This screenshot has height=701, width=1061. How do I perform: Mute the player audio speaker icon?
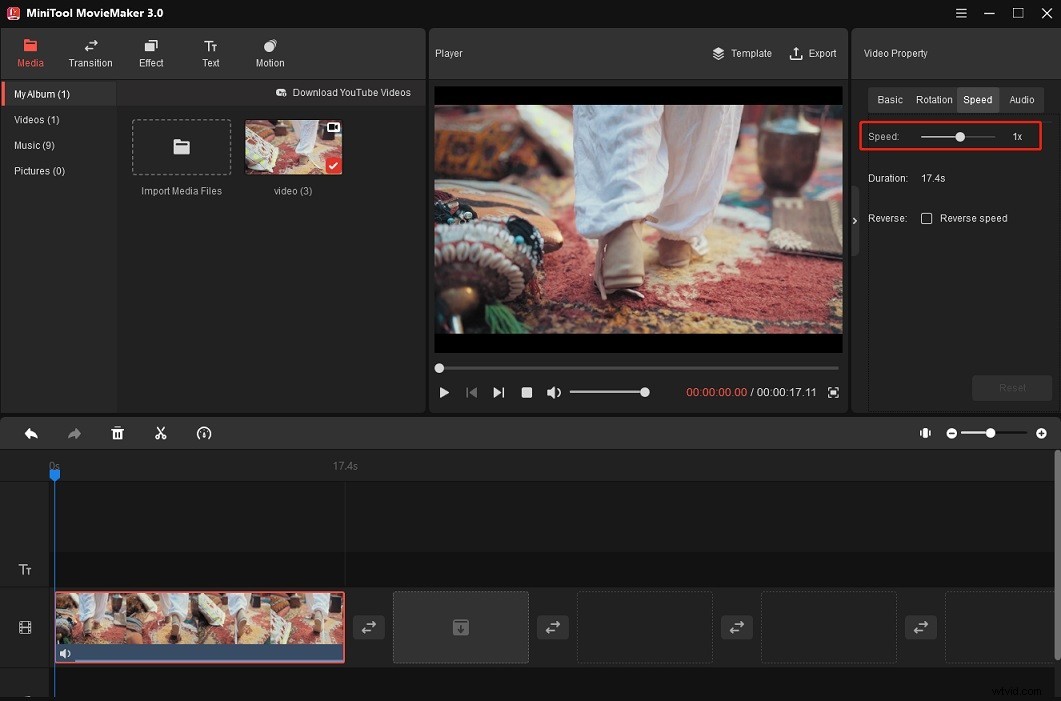point(554,392)
